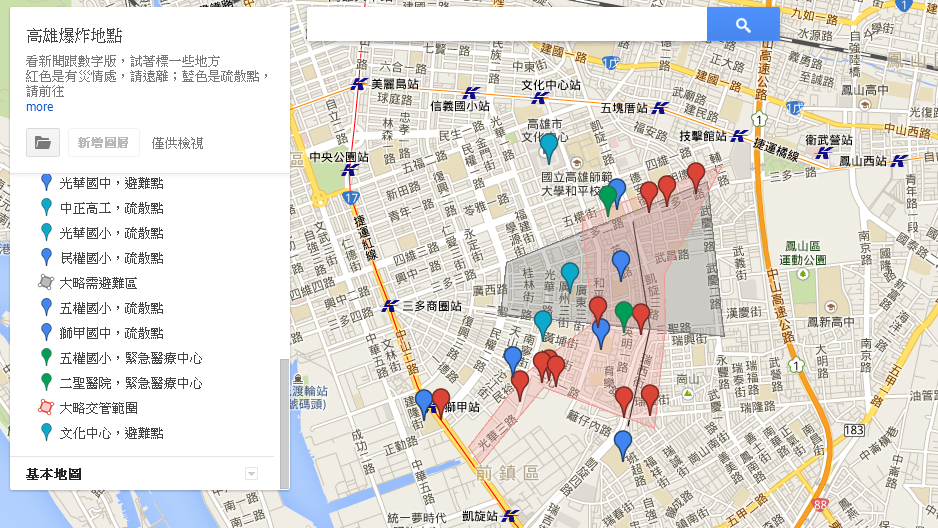Click the 鳳山高中 school label
Viewport: 938px width, 528px height.
click(x=865, y=90)
